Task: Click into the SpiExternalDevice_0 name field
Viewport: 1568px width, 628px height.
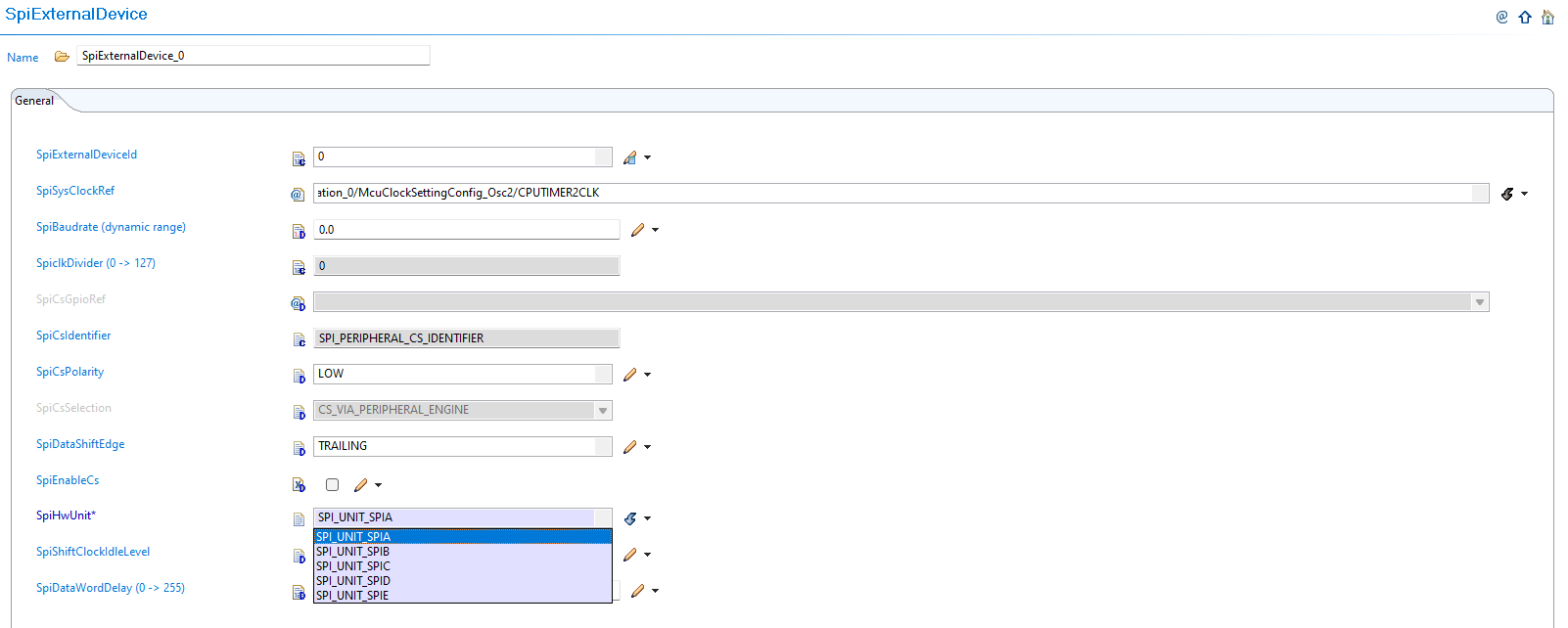Action: point(253,56)
